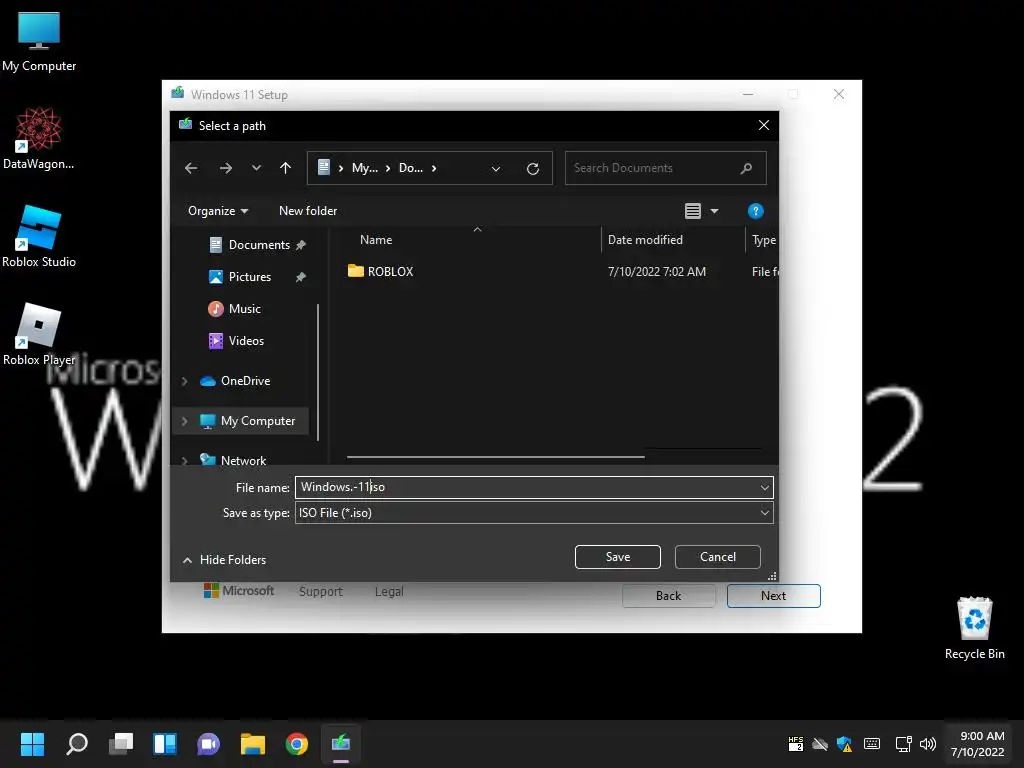The image size is (1024, 768).
Task: Open File Explorer from taskbar
Action: pyautogui.click(x=253, y=744)
